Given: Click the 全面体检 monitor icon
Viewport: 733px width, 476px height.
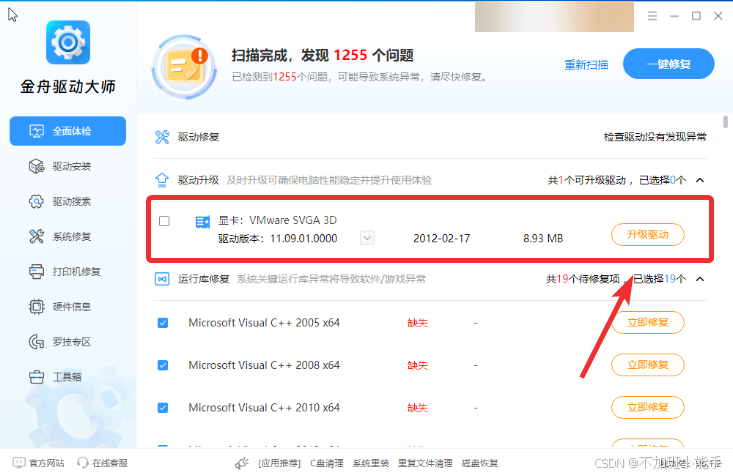Looking at the screenshot, I should pos(36,131).
